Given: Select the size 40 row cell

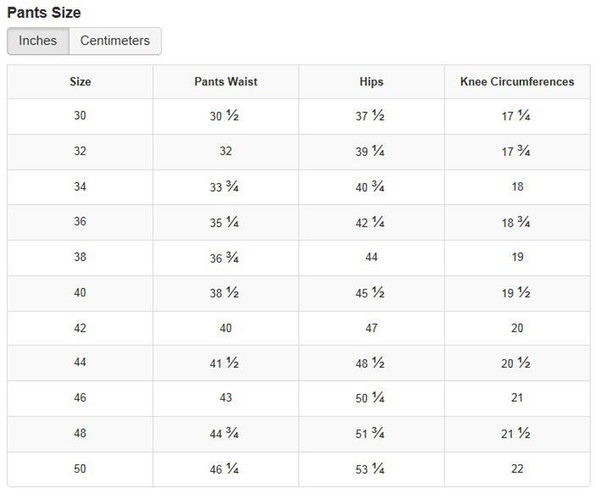Looking at the screenshot, I should pyautogui.click(x=80, y=293).
